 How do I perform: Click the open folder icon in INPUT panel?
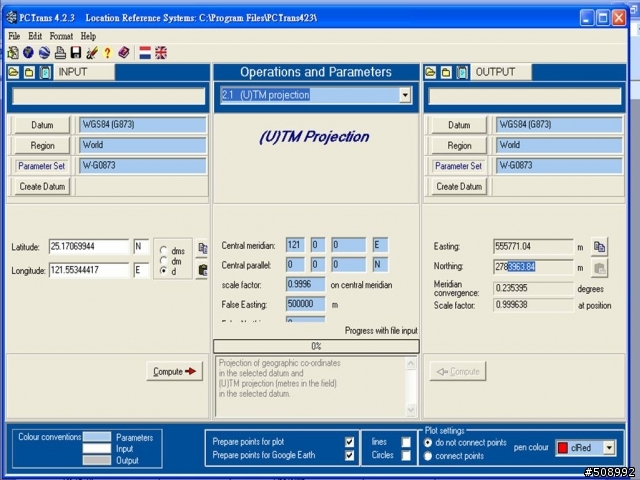click(13, 73)
